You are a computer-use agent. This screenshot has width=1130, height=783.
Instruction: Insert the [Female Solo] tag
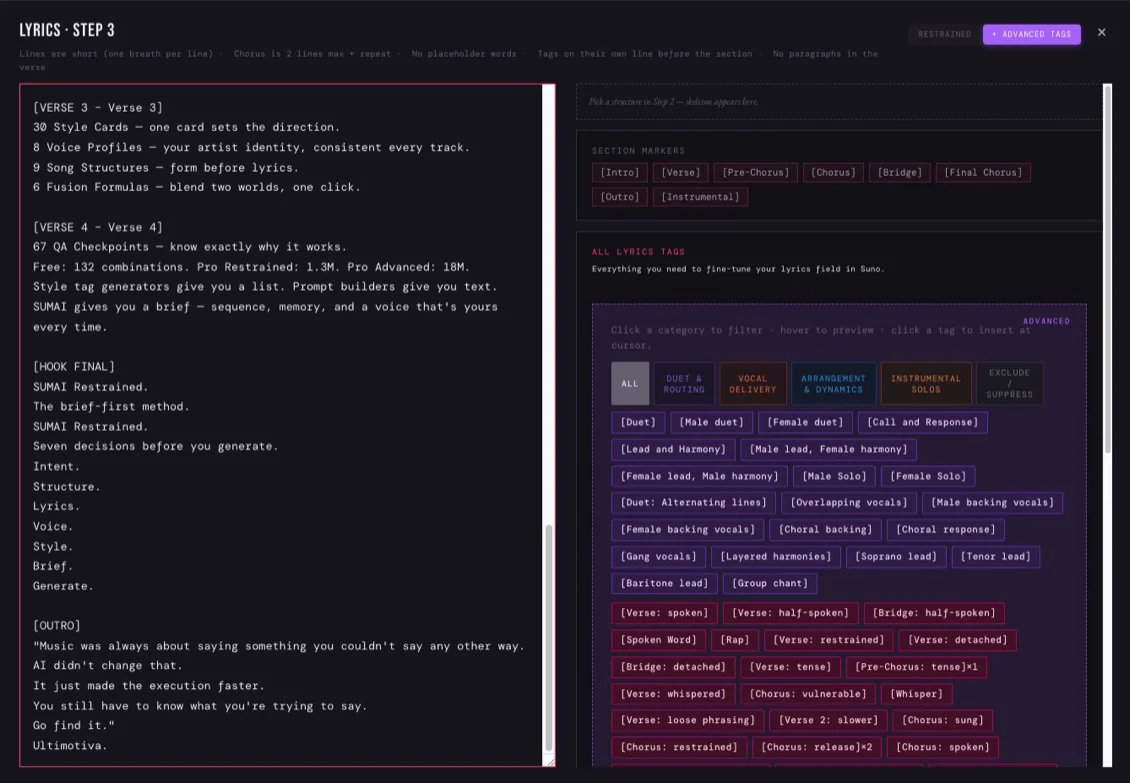927,477
